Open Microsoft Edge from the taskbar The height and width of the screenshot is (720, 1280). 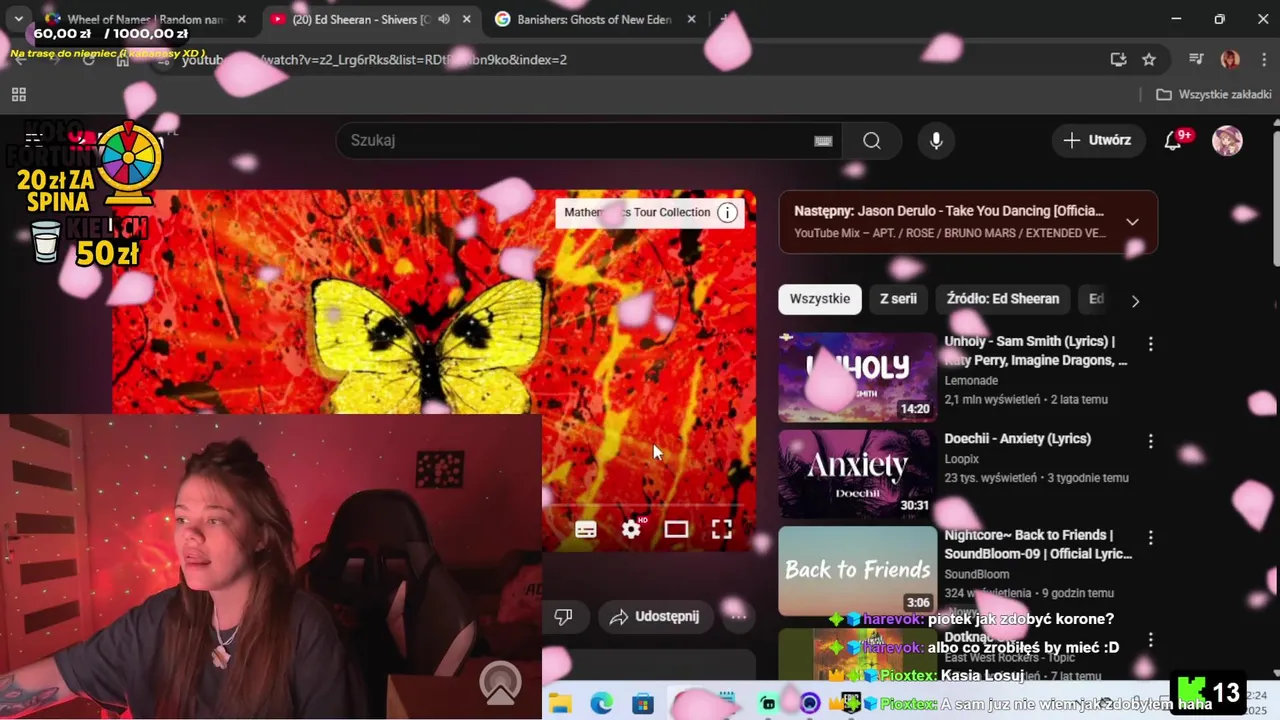(x=601, y=703)
